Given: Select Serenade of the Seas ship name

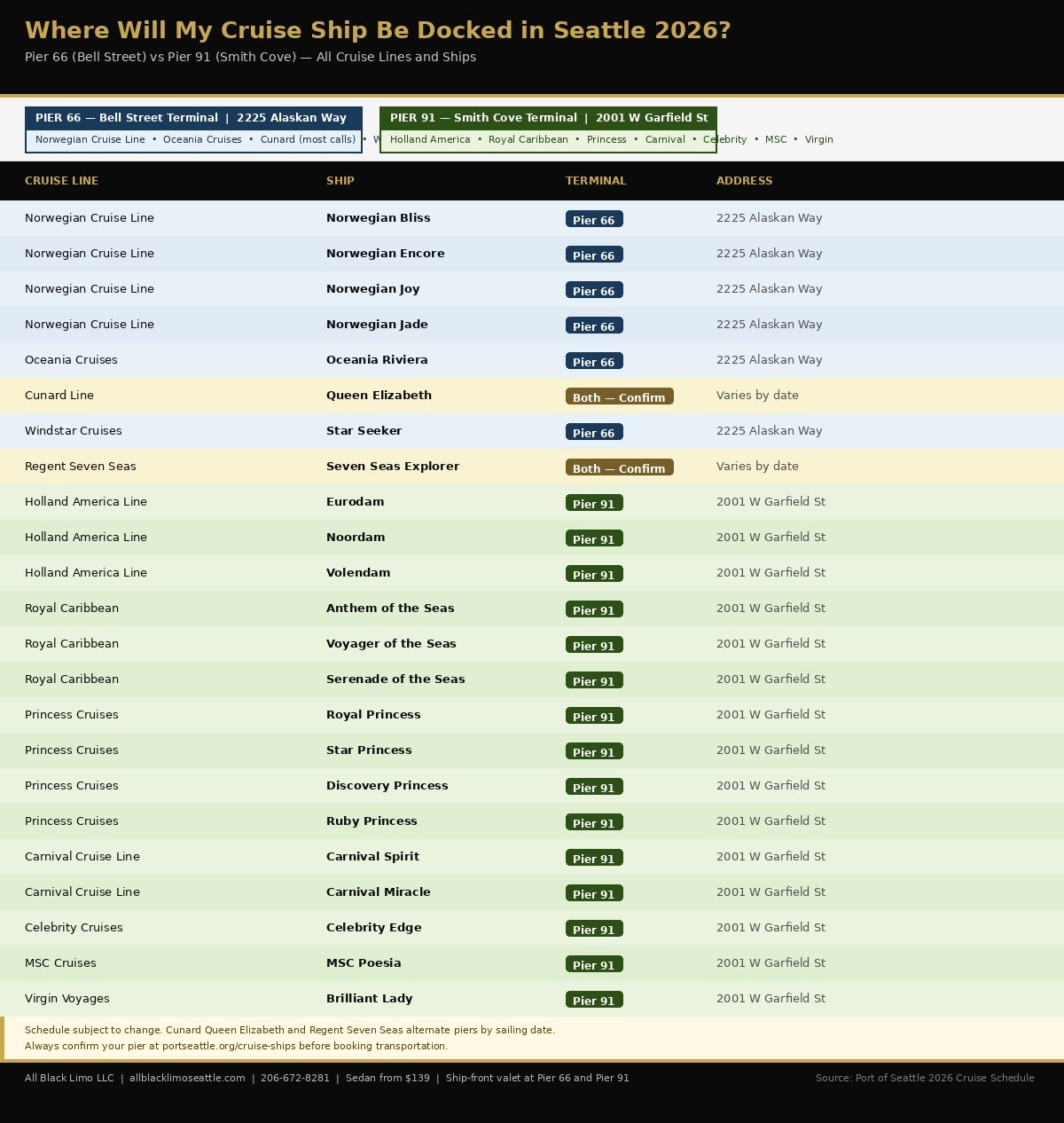Looking at the screenshot, I should pyautogui.click(x=395, y=679).
